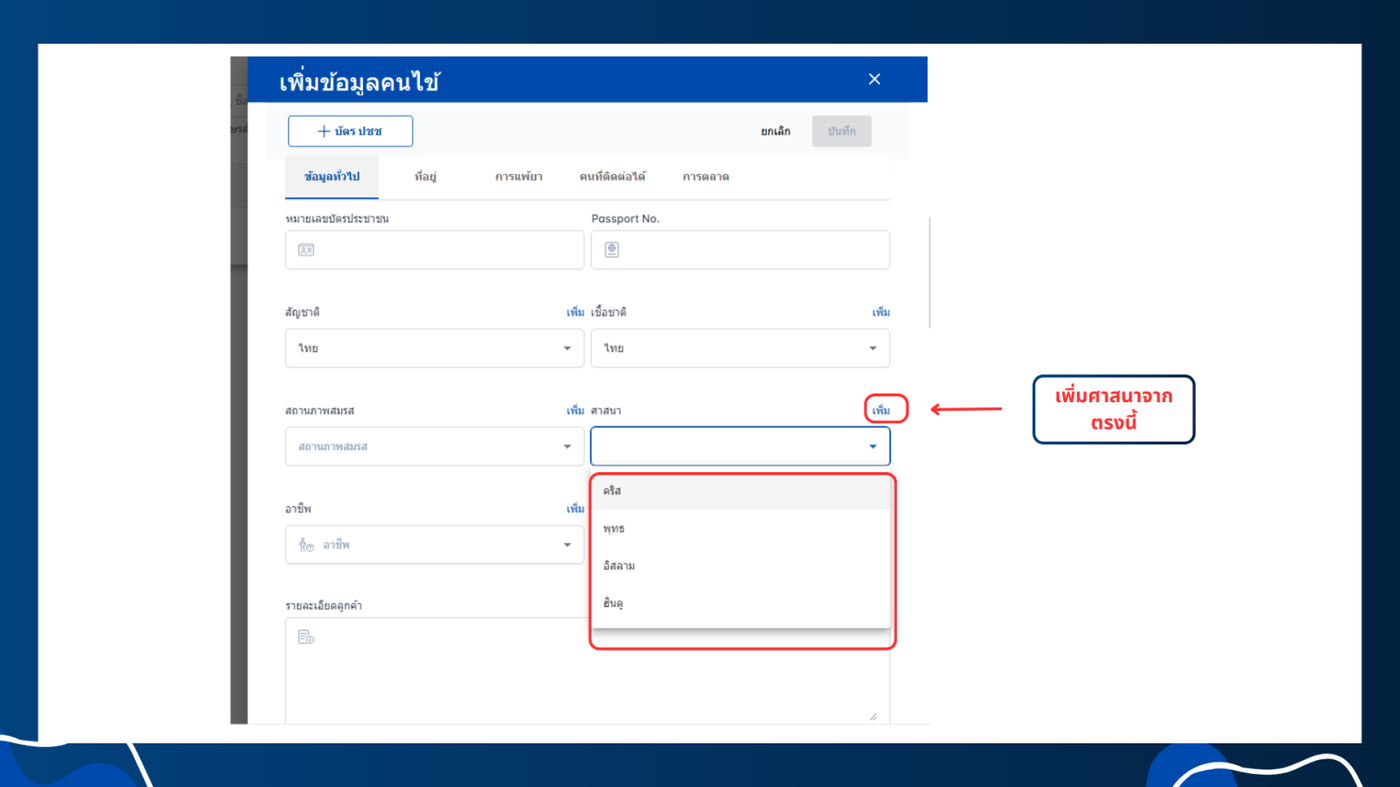Viewport: 1400px width, 787px height.
Task: Open the สัญชาติ dropdown showing ไทย
Action: pos(434,348)
